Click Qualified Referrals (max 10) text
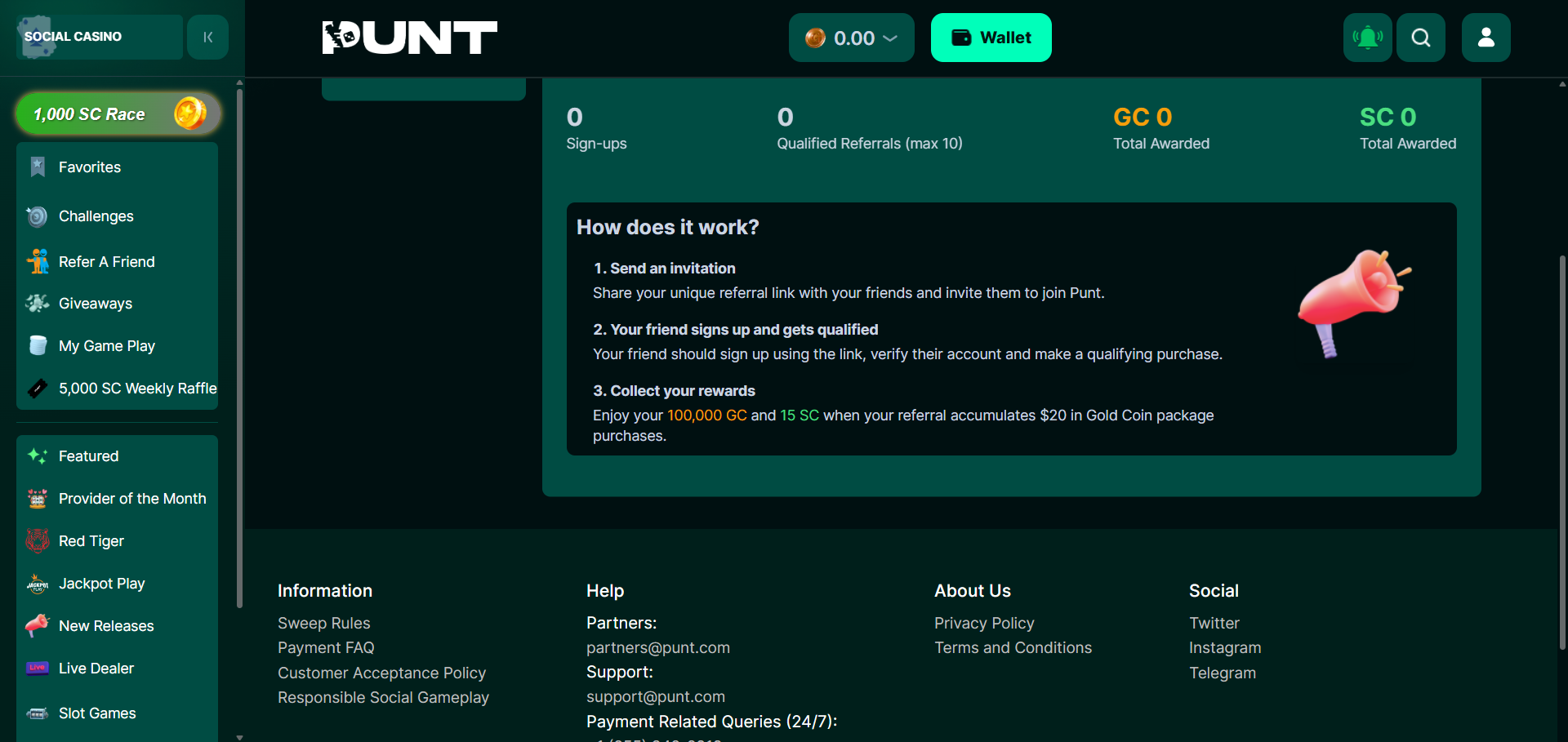The height and width of the screenshot is (742, 1568). click(x=870, y=144)
